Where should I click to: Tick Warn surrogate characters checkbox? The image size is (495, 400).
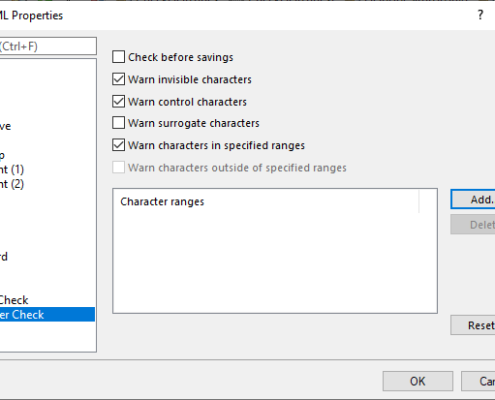click(119, 123)
